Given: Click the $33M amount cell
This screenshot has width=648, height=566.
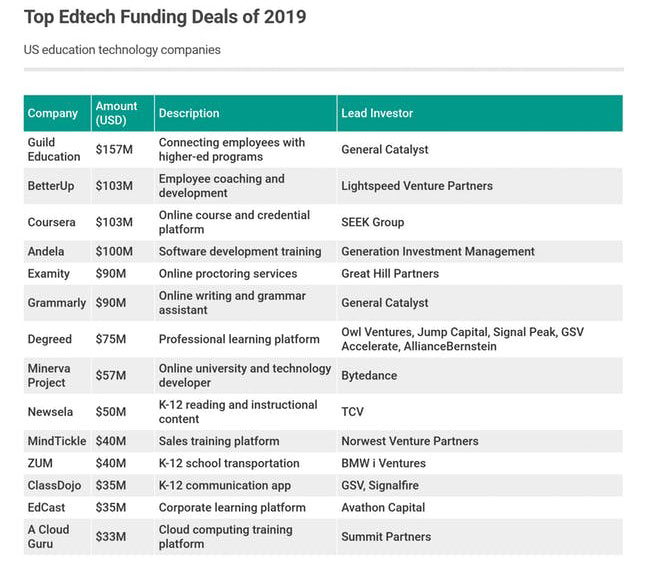Looking at the screenshot, I should pyautogui.click(x=123, y=537).
